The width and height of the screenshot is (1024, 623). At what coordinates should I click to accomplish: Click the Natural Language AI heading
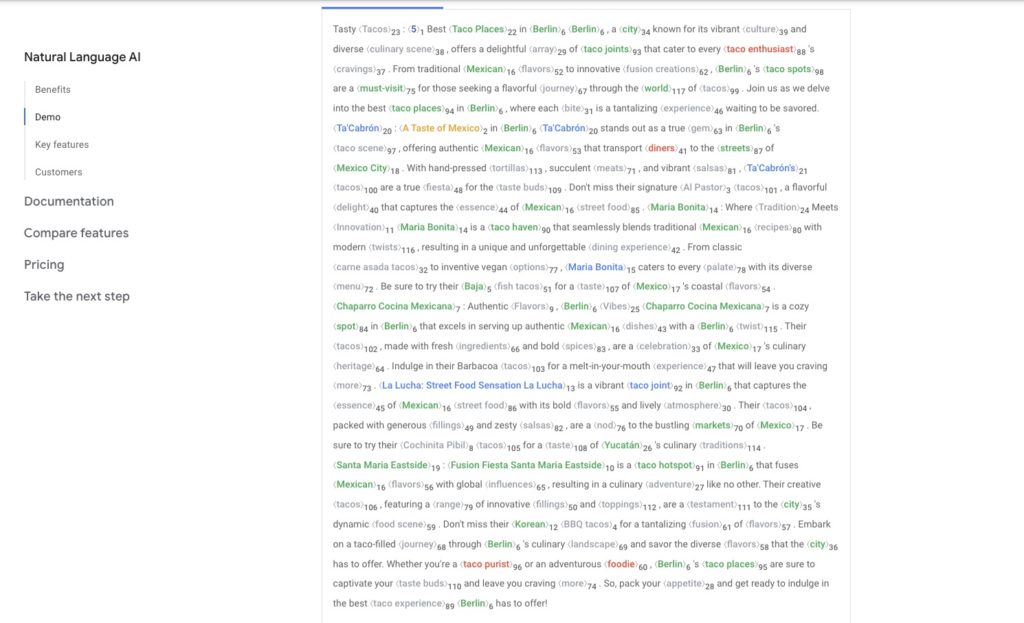82,57
